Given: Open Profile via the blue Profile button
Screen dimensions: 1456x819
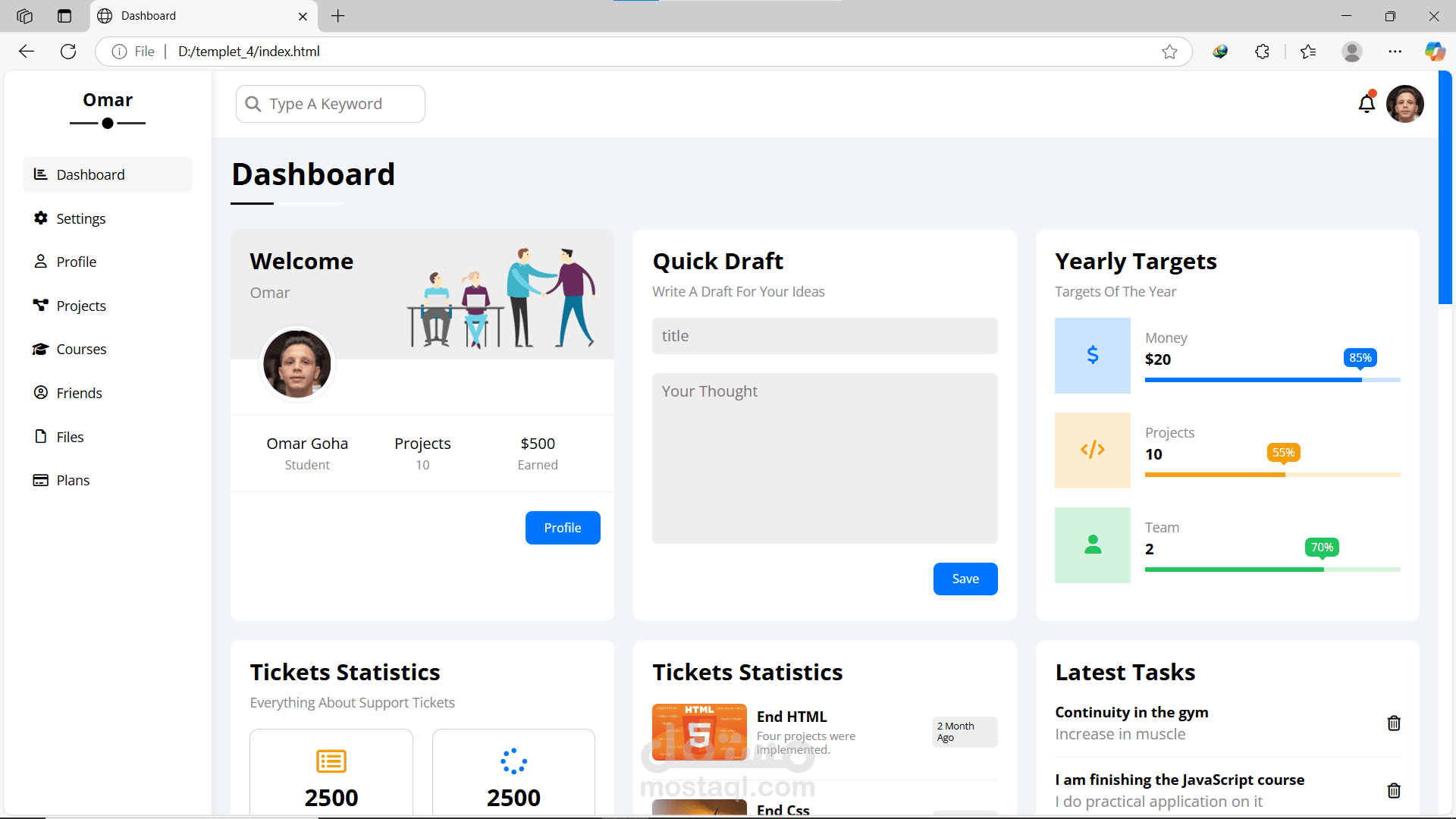Looking at the screenshot, I should point(562,527).
